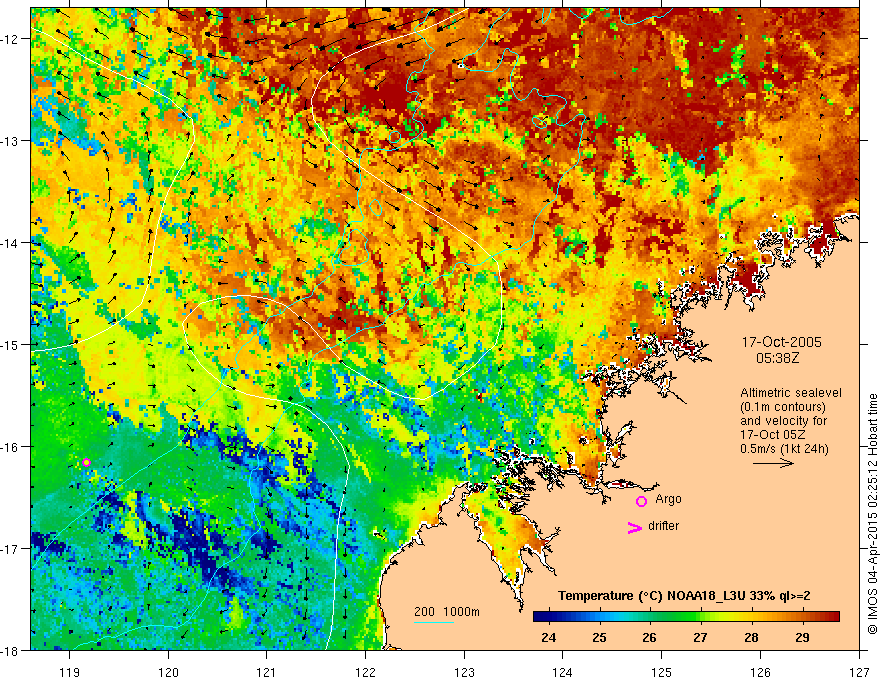Click latitude axis label -18
The image size is (880, 680).
pyautogui.click(x=10, y=651)
